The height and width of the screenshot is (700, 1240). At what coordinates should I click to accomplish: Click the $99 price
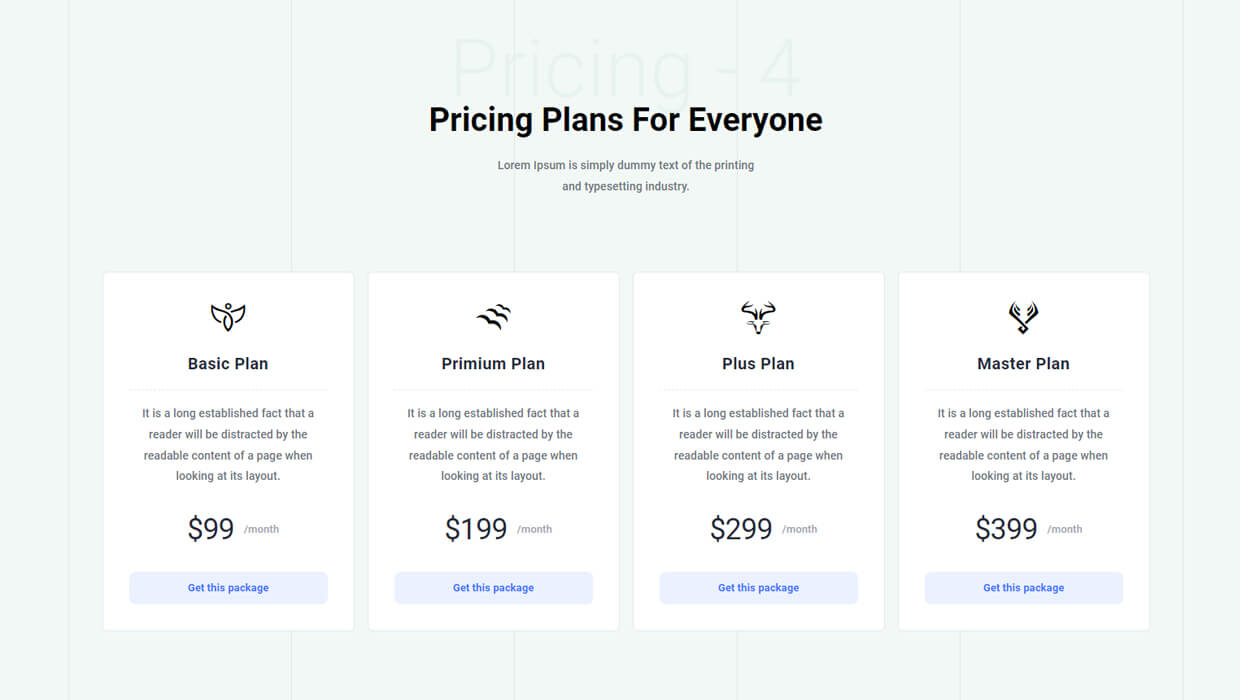(211, 529)
